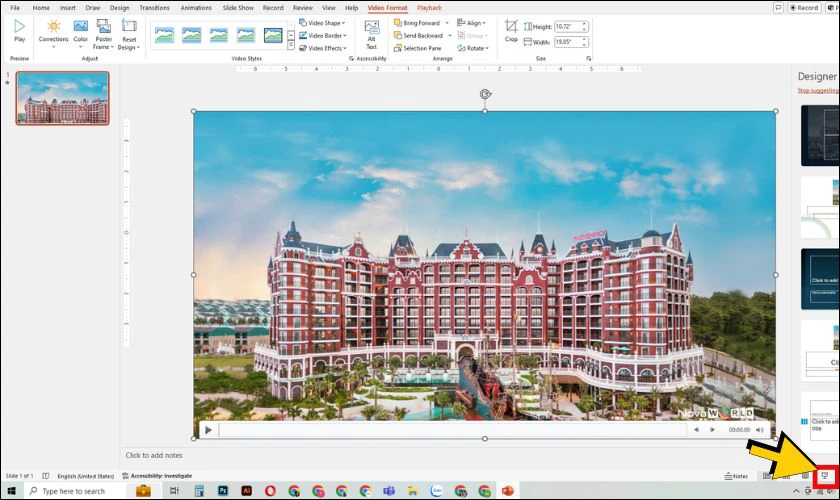840x500 pixels.
Task: Switch to the Video Format tab
Action: click(387, 8)
